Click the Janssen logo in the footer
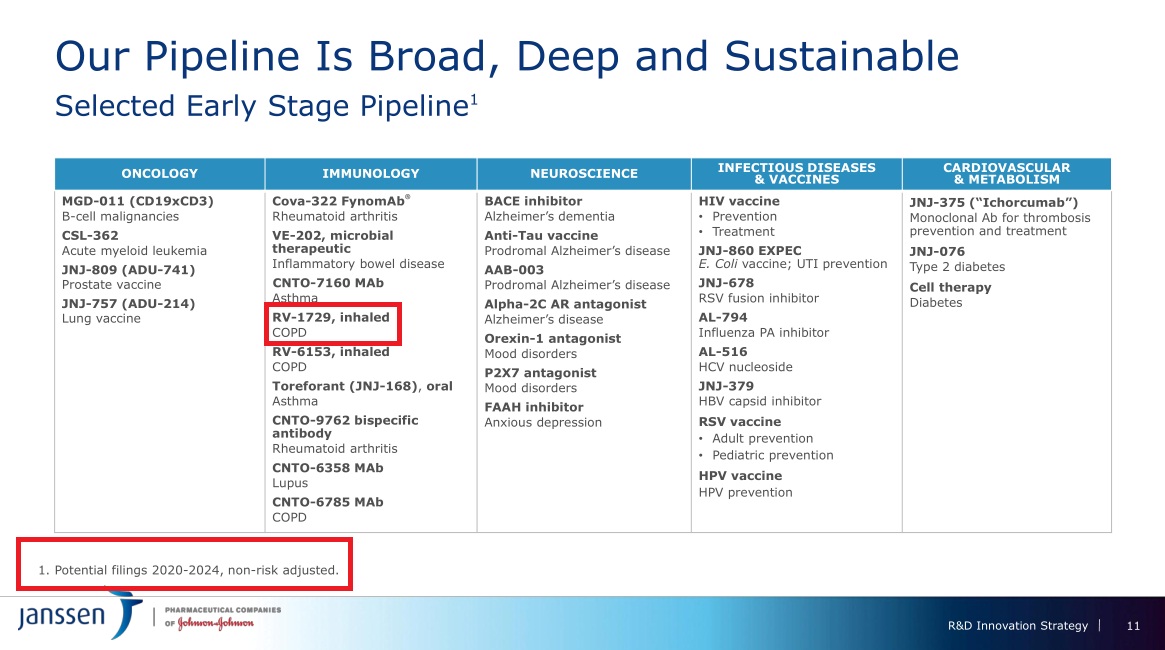Viewport: 1165px width, 650px height. coord(80,616)
